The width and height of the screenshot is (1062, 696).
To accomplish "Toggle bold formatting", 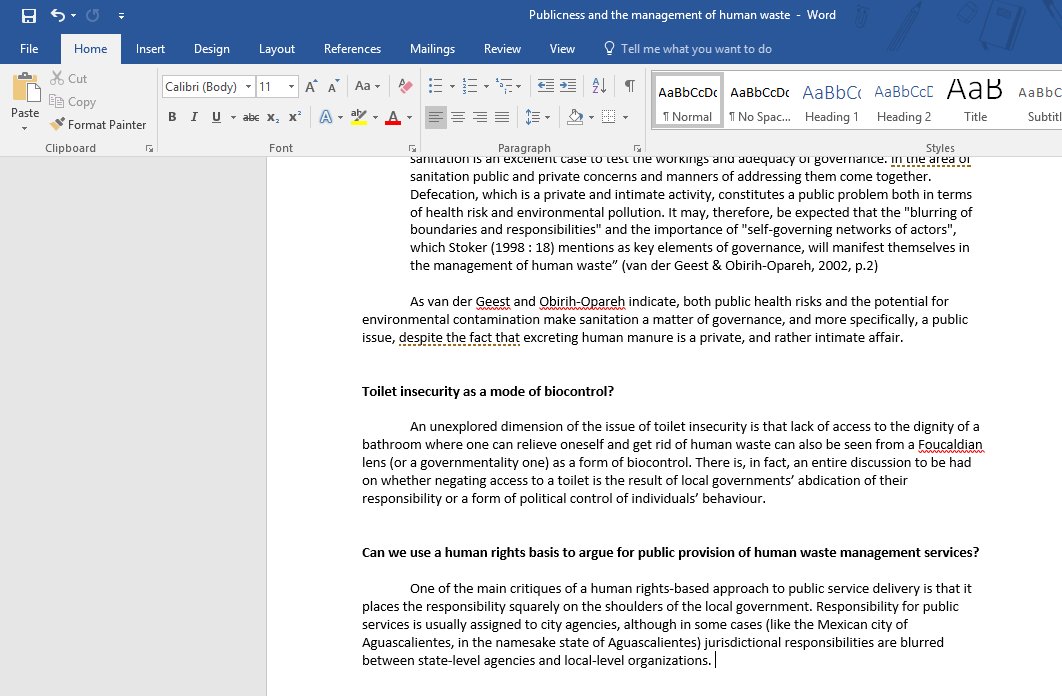I will (x=172, y=117).
